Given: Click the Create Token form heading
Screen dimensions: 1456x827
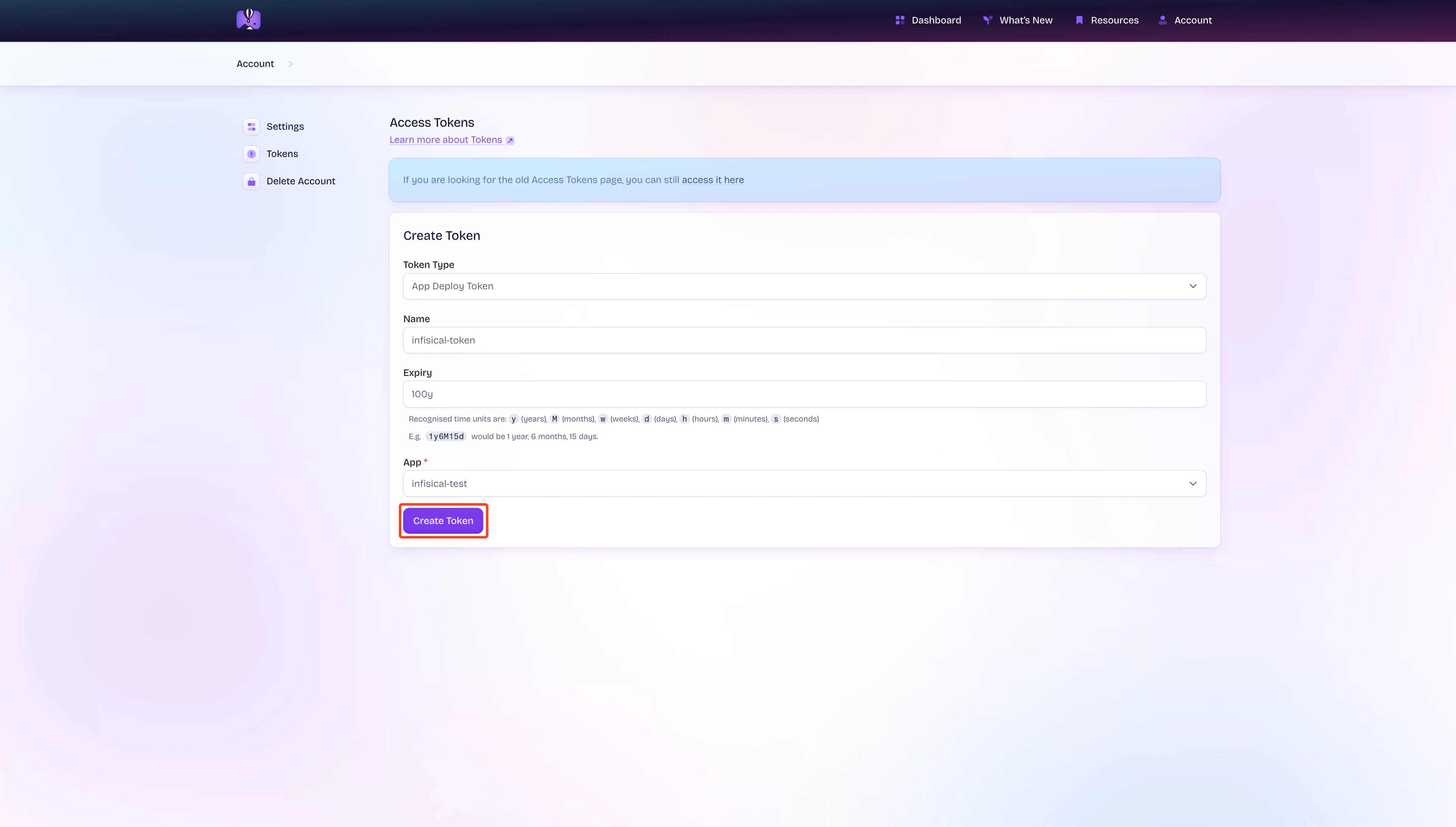Looking at the screenshot, I should (x=441, y=236).
